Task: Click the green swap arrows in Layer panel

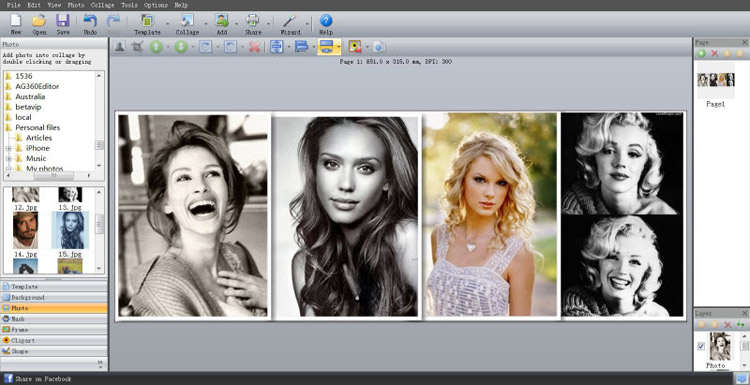Action: coord(741,325)
